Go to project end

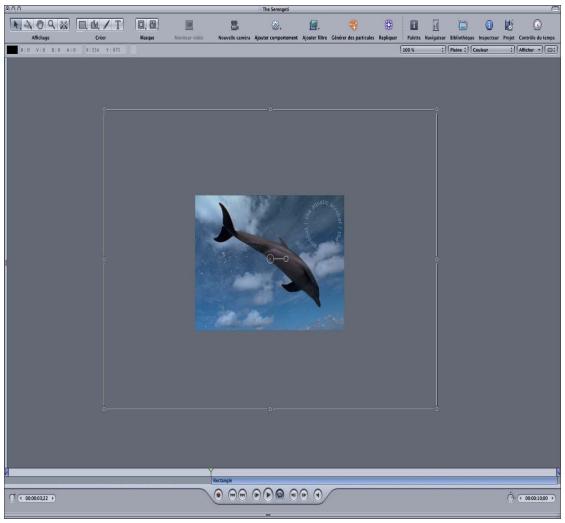pyautogui.click(x=243, y=495)
